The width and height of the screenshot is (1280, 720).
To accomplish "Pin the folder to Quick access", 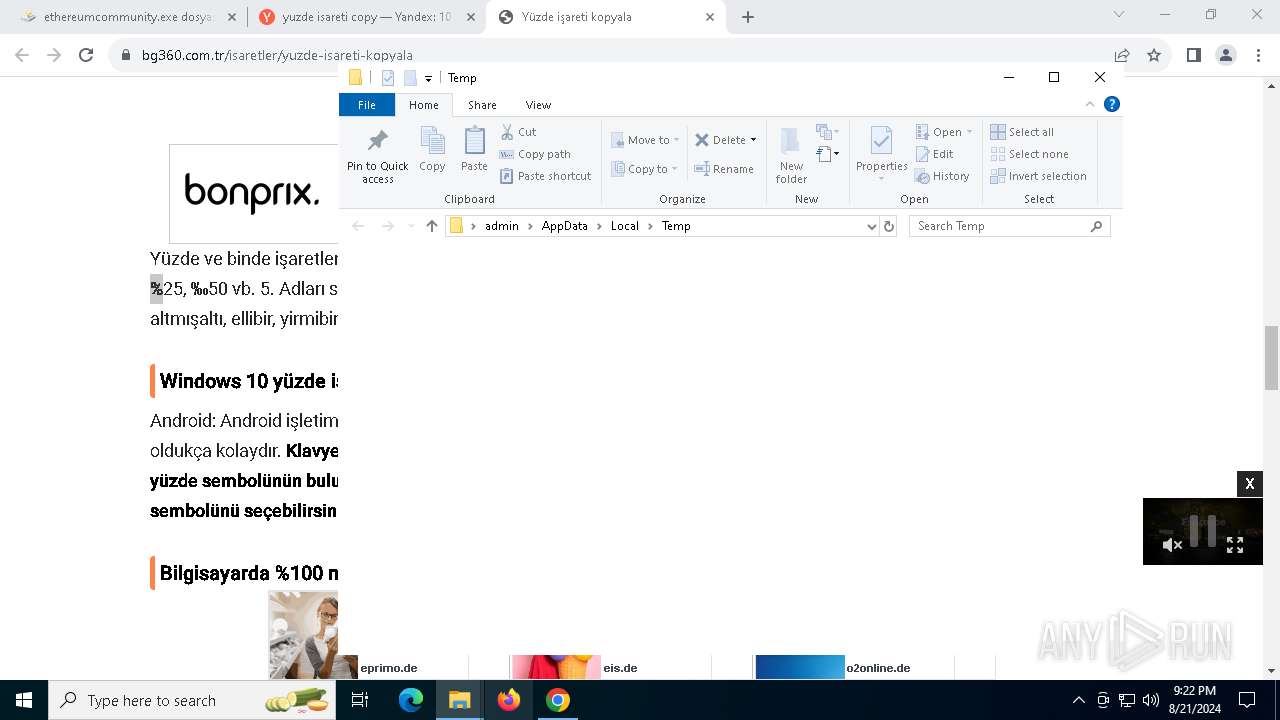I will pos(378,156).
